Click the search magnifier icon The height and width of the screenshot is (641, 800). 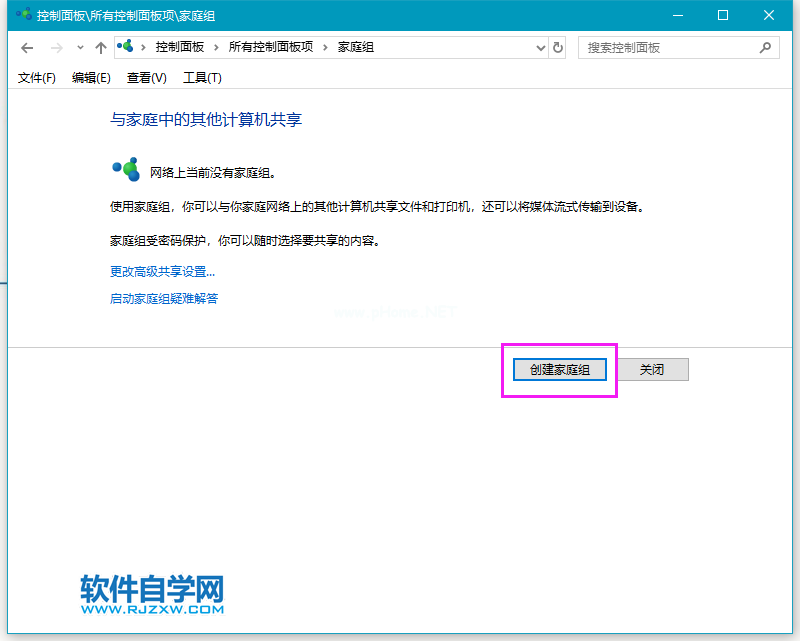765,47
